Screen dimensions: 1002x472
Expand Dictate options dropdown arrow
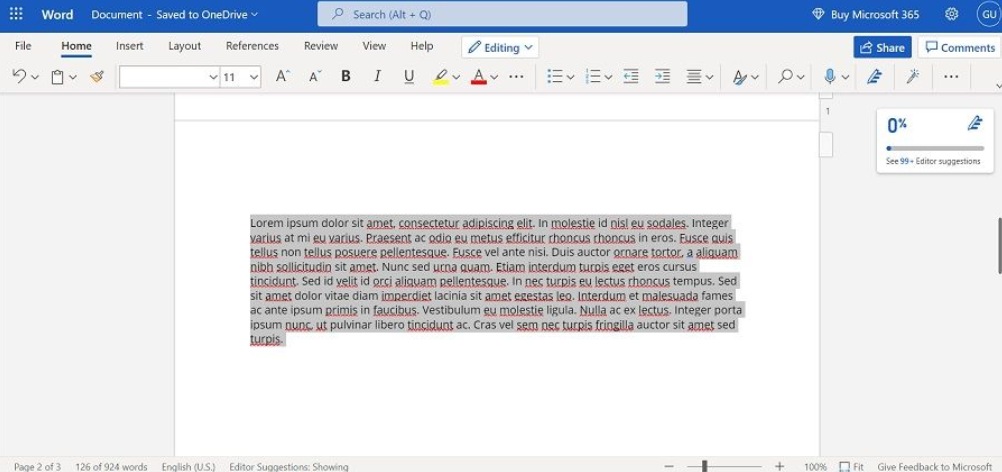(845, 77)
